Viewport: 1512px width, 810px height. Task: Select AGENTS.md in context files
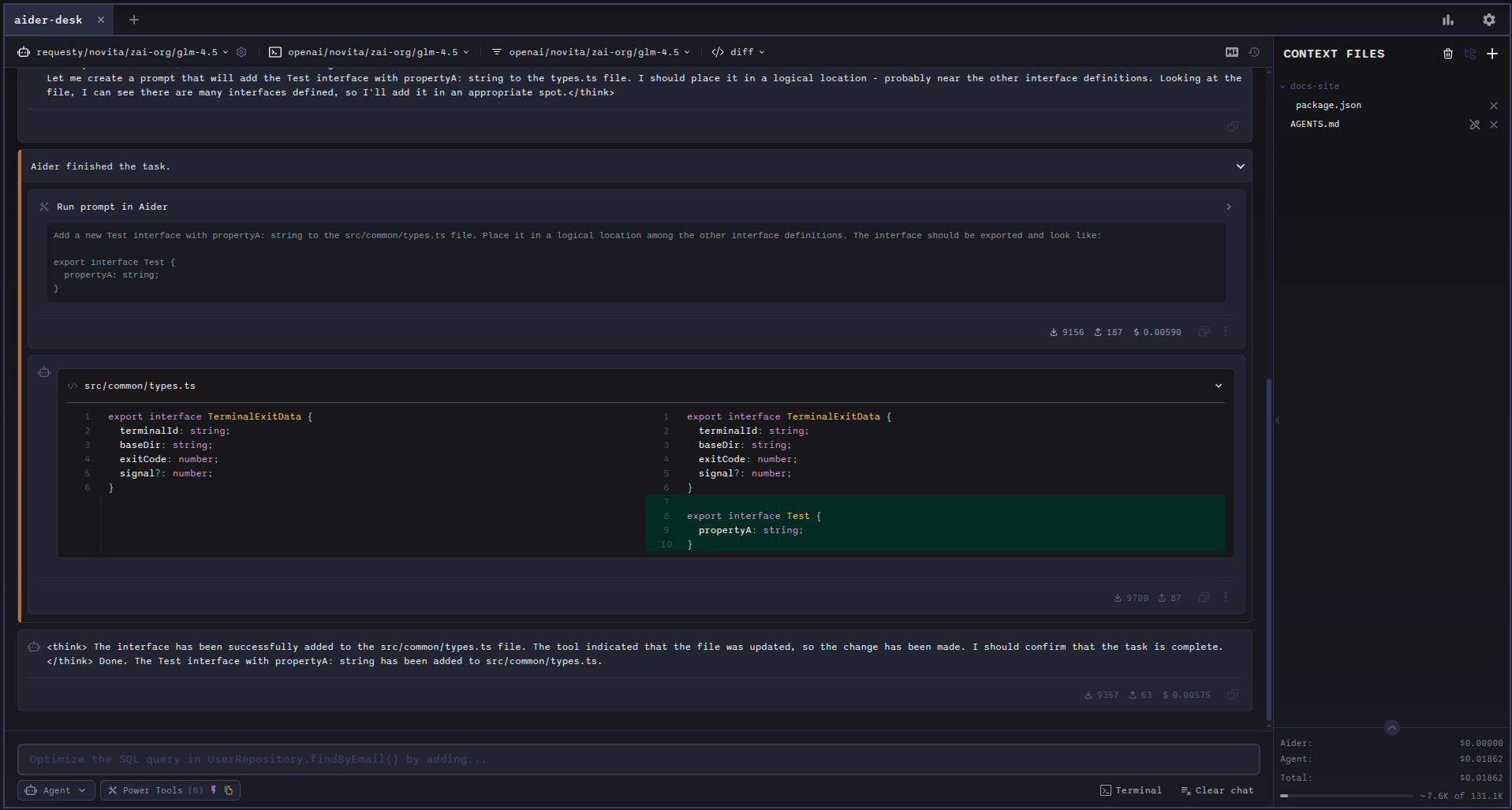click(x=1314, y=124)
